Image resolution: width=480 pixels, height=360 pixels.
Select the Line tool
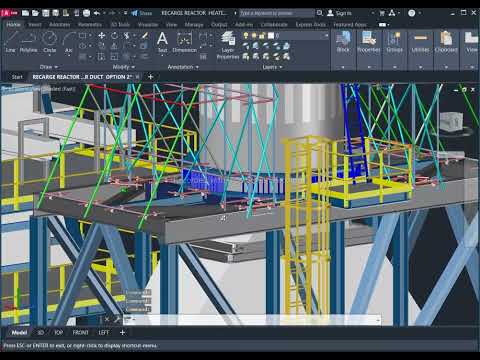click(x=10, y=42)
